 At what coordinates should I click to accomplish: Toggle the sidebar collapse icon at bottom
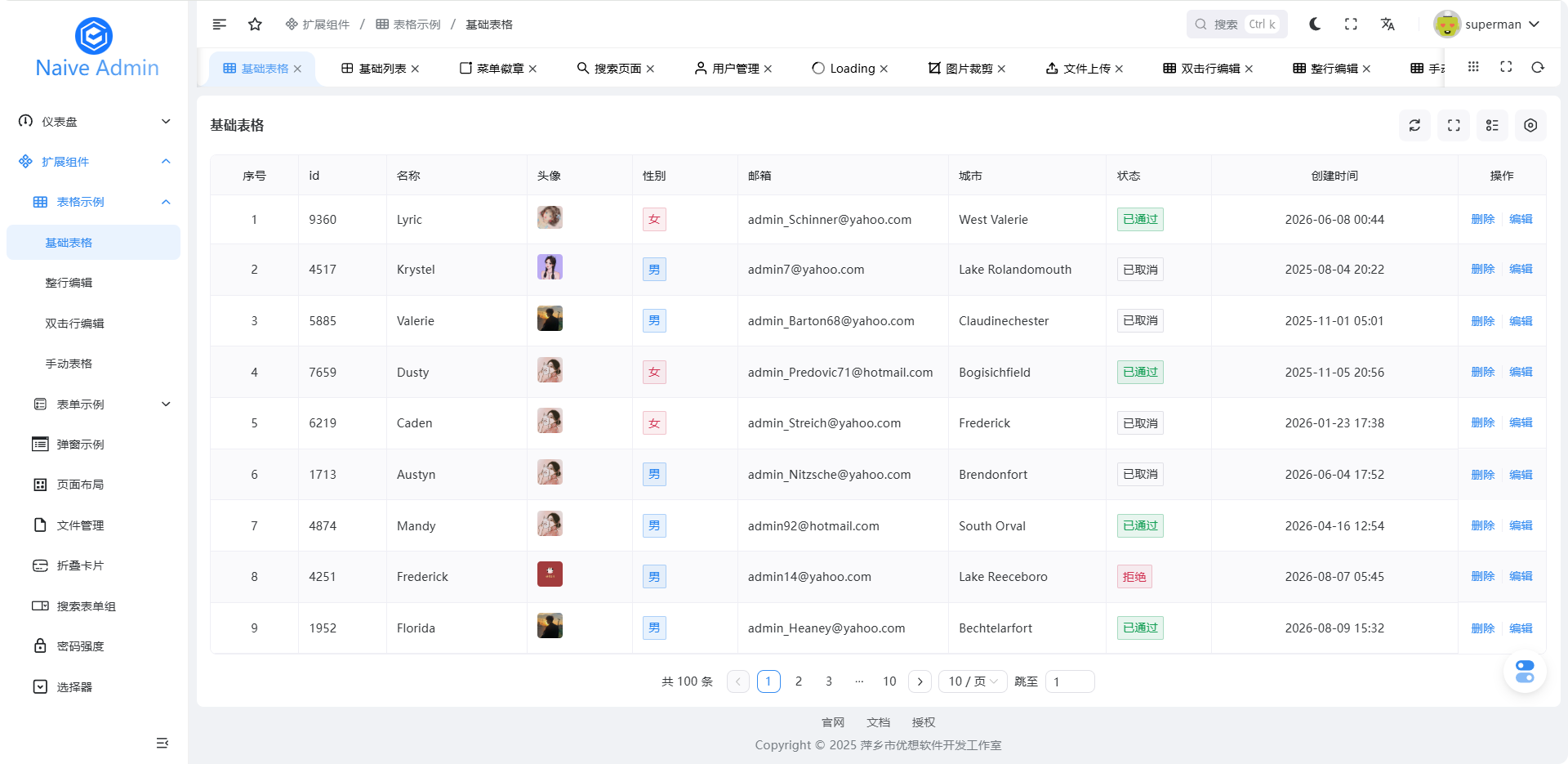pos(162,743)
